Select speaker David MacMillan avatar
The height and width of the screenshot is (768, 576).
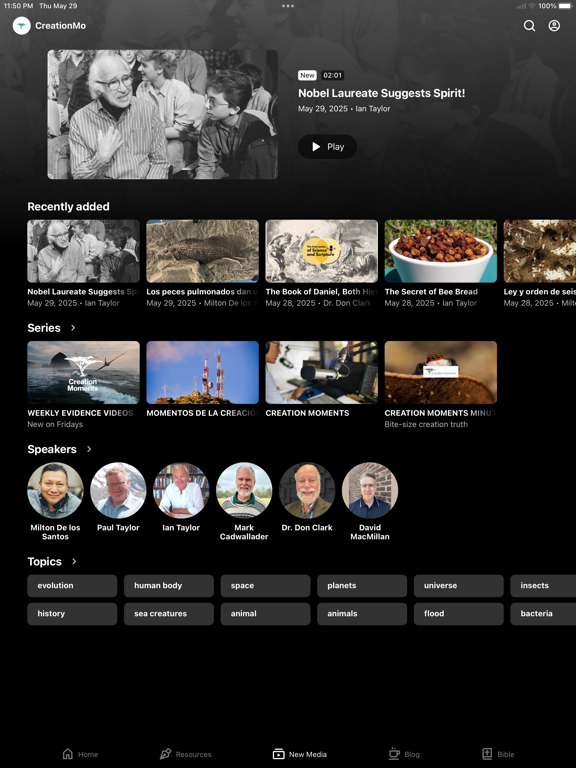[370, 490]
